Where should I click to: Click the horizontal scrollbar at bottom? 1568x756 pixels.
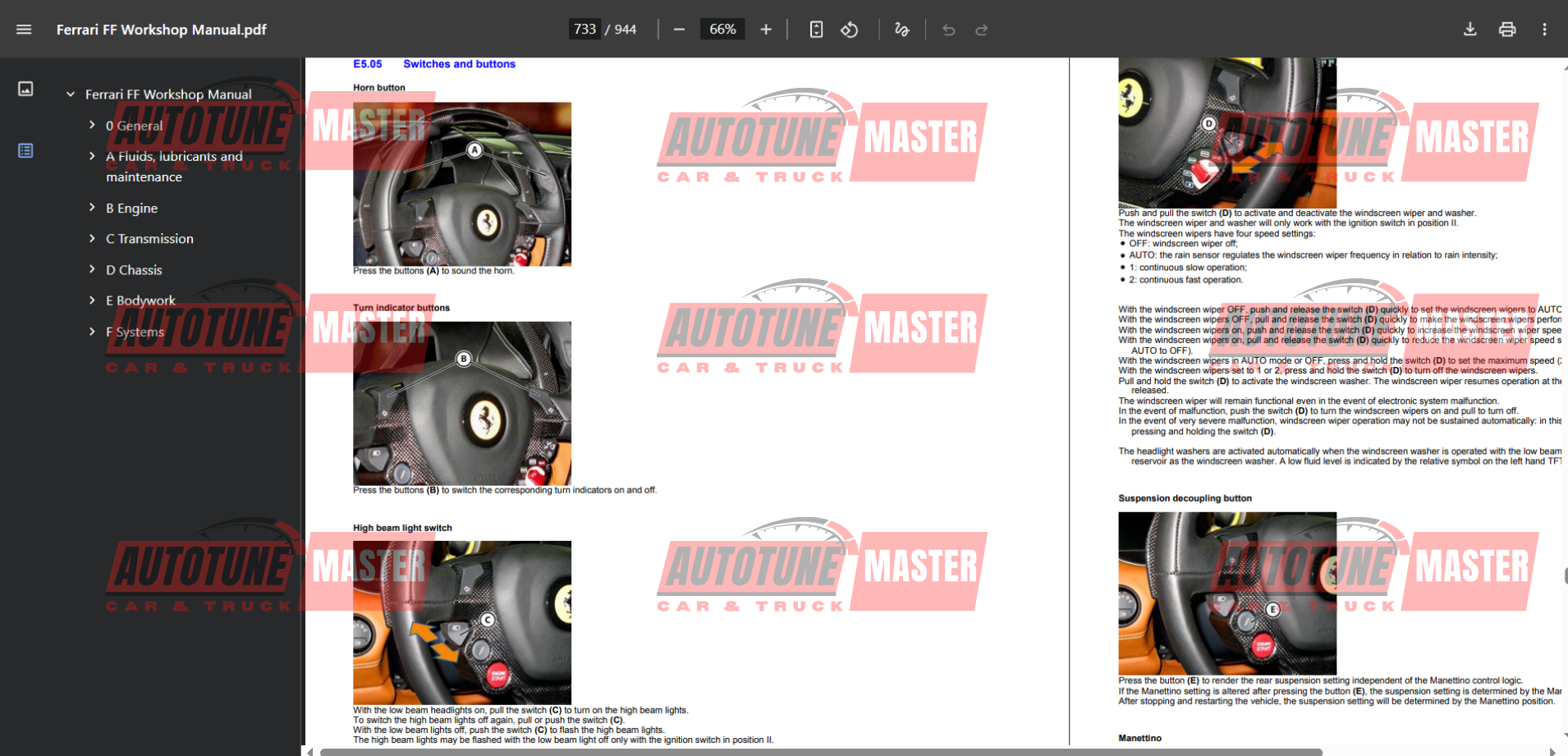821,751
